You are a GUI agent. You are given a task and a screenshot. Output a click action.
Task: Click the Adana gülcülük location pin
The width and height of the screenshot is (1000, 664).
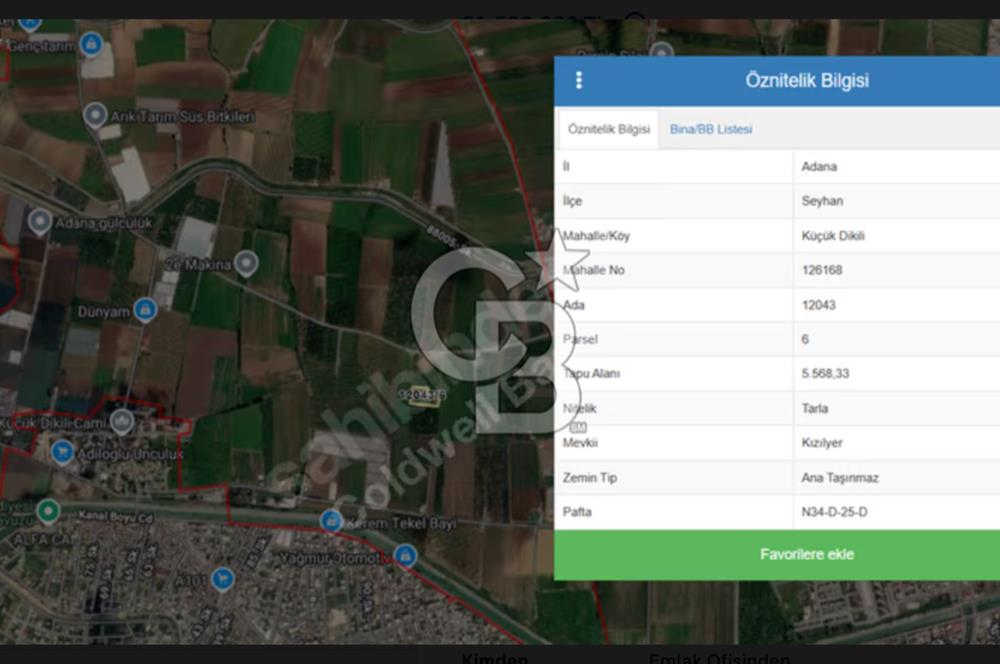coord(40,221)
